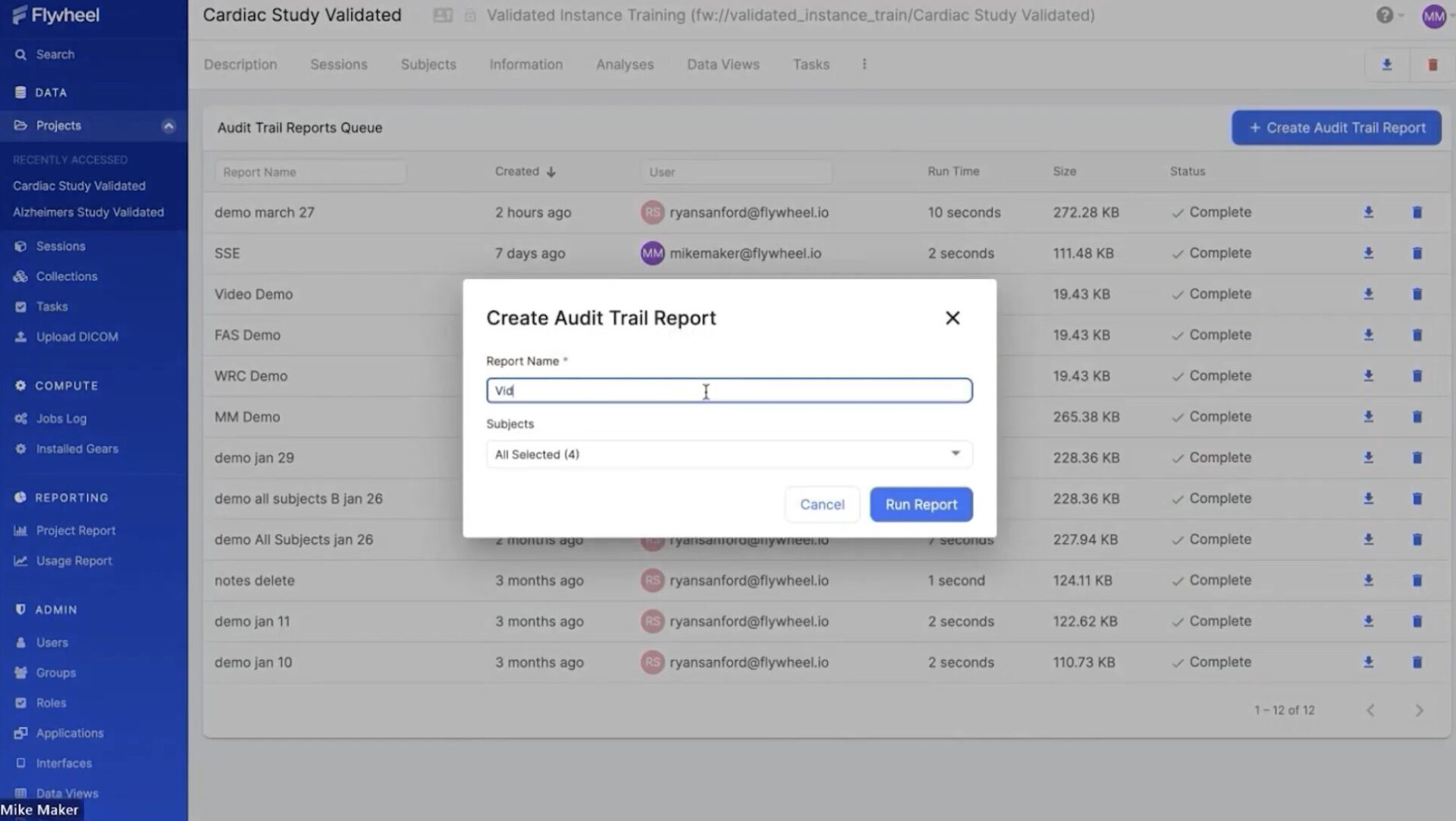Screen dimensions: 1456x821
Task: Delete the notes delete report
Action: click(1417, 580)
